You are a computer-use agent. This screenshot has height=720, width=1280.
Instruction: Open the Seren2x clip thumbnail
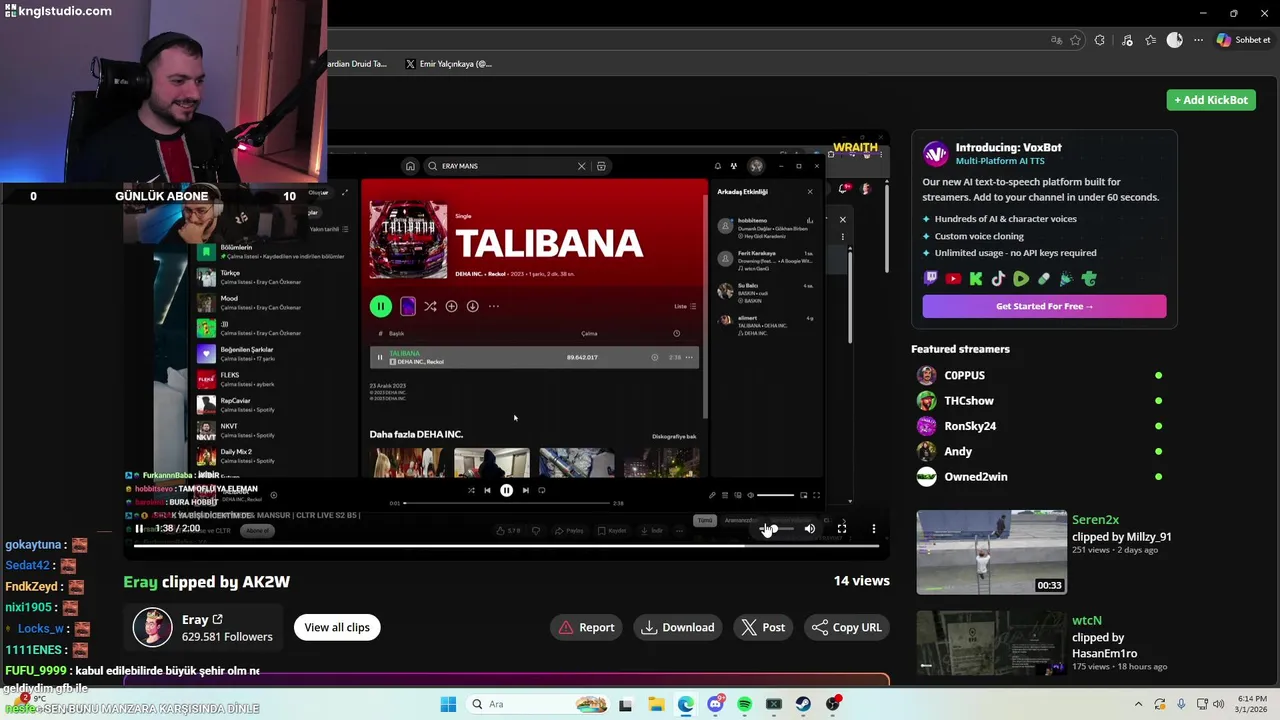click(x=992, y=552)
